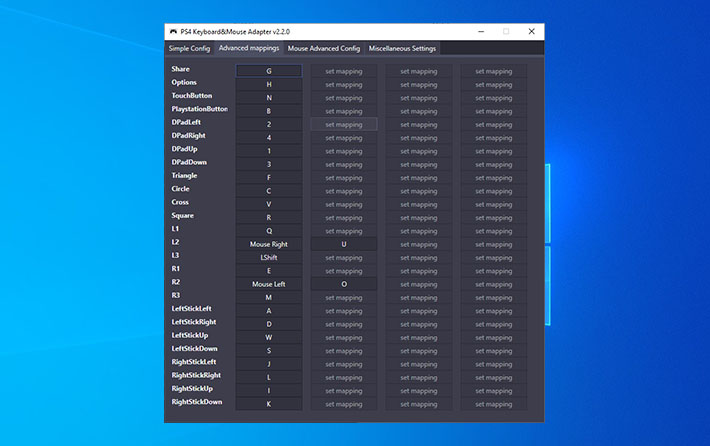The width and height of the screenshot is (710, 446).
Task: Select the Advanced mappings tab
Action: [249, 48]
